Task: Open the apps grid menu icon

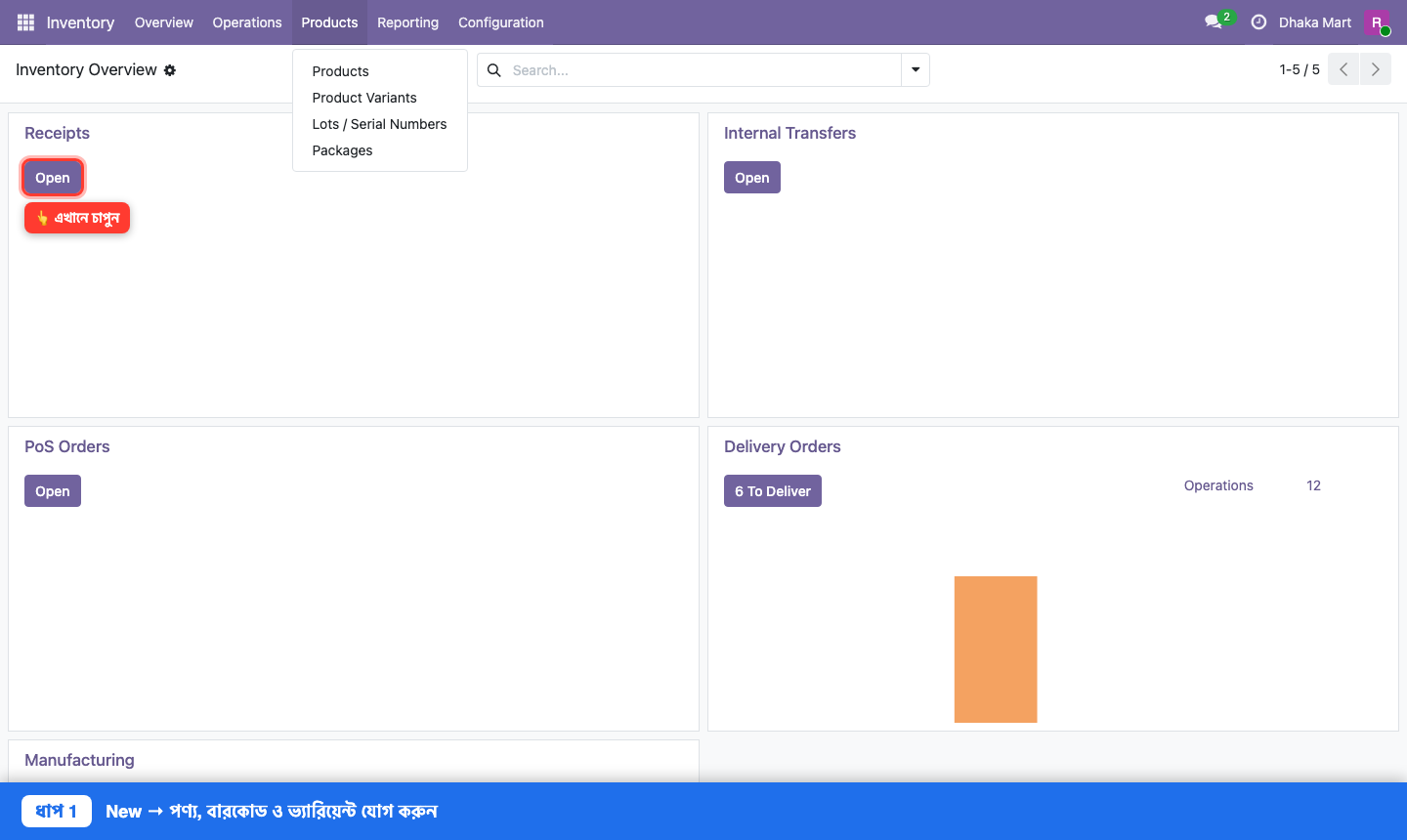Action: coord(25,22)
